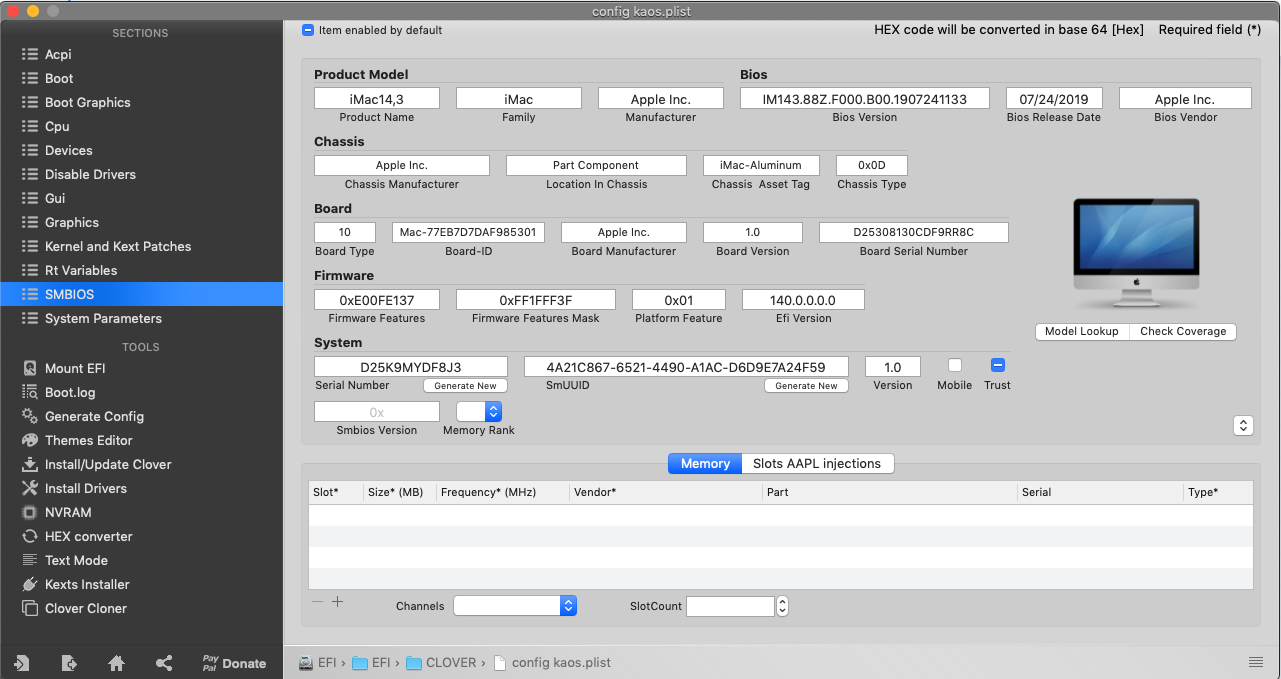Click the Serial Number input field

coord(410,367)
